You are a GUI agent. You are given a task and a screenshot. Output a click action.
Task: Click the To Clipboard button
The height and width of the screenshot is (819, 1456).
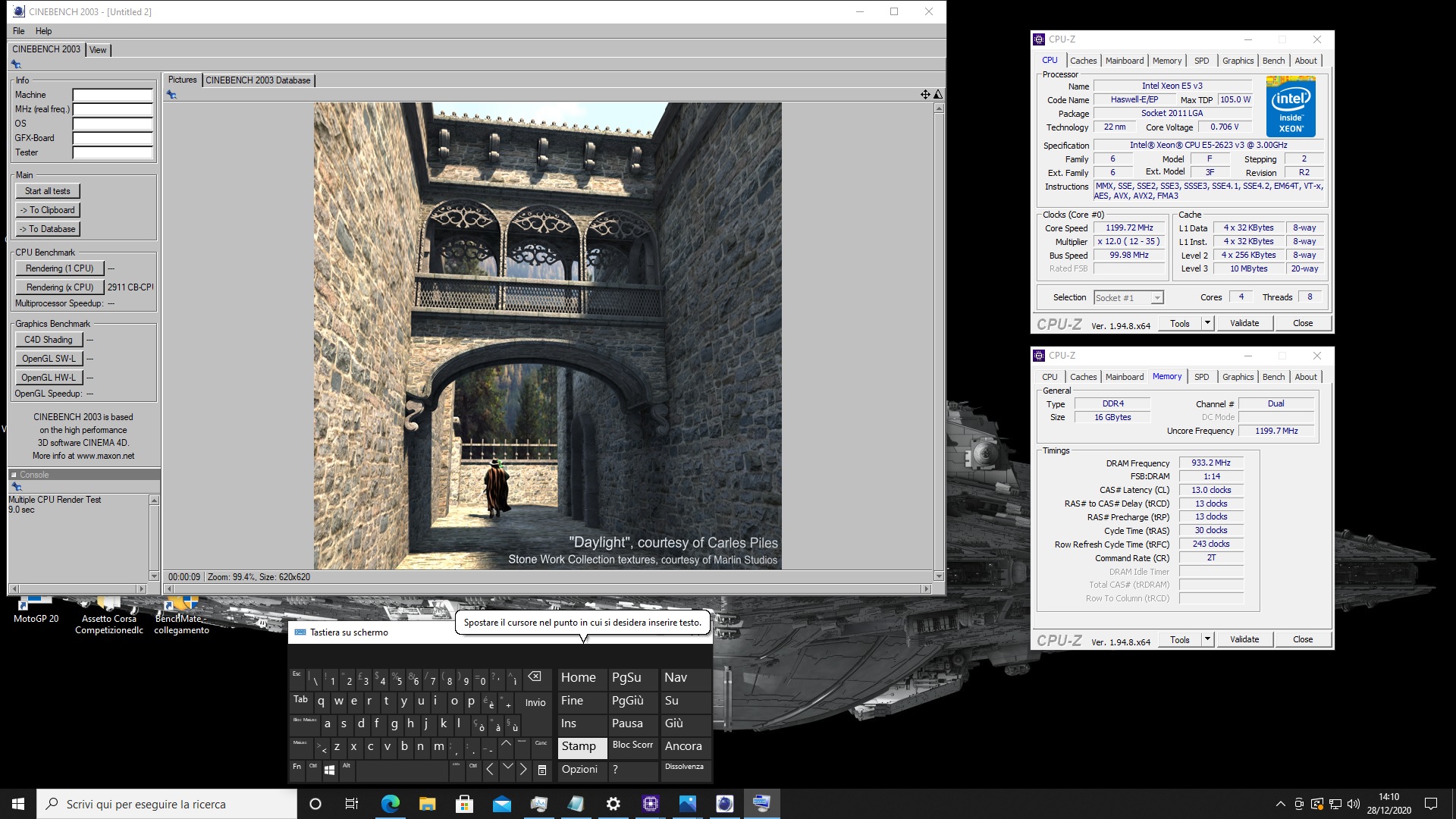[x=48, y=210]
